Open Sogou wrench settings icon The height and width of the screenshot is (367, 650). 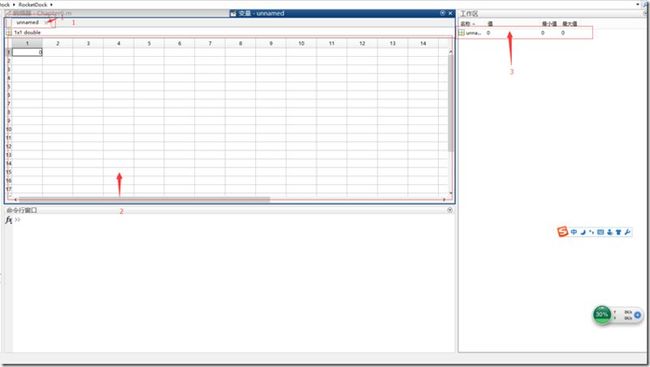coord(627,232)
